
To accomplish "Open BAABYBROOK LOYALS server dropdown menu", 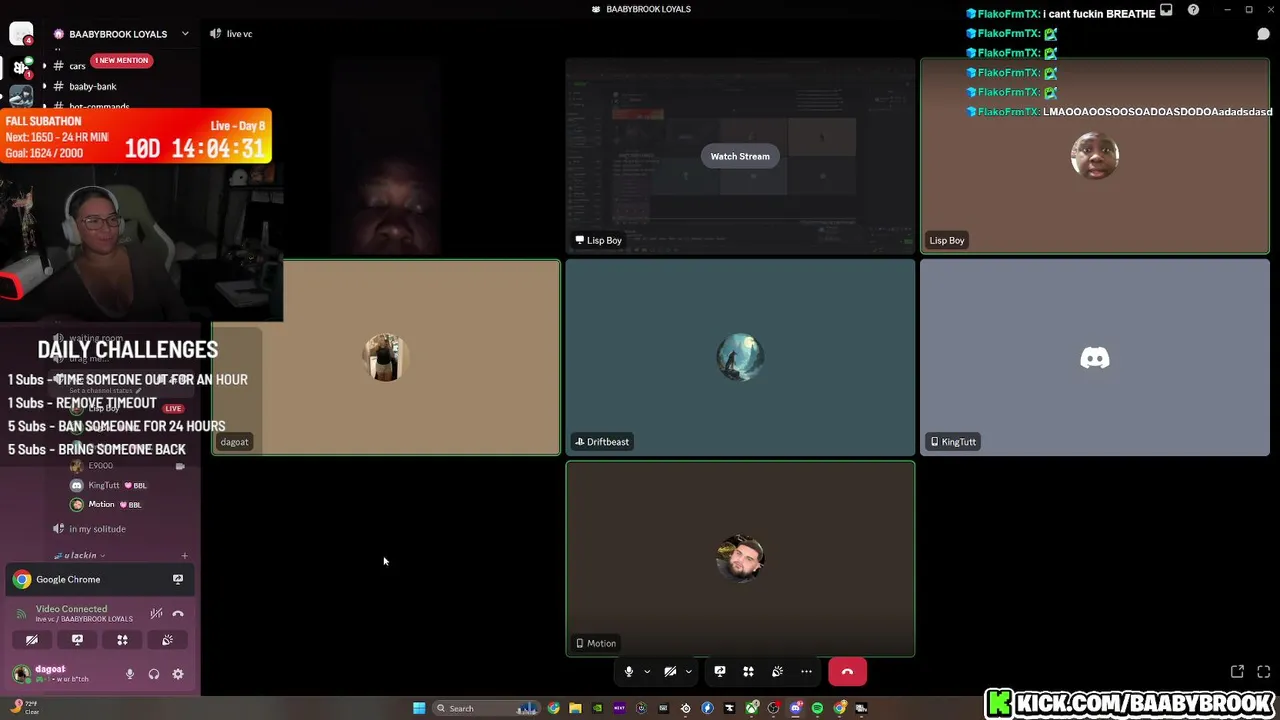I will pyautogui.click(x=121, y=34).
